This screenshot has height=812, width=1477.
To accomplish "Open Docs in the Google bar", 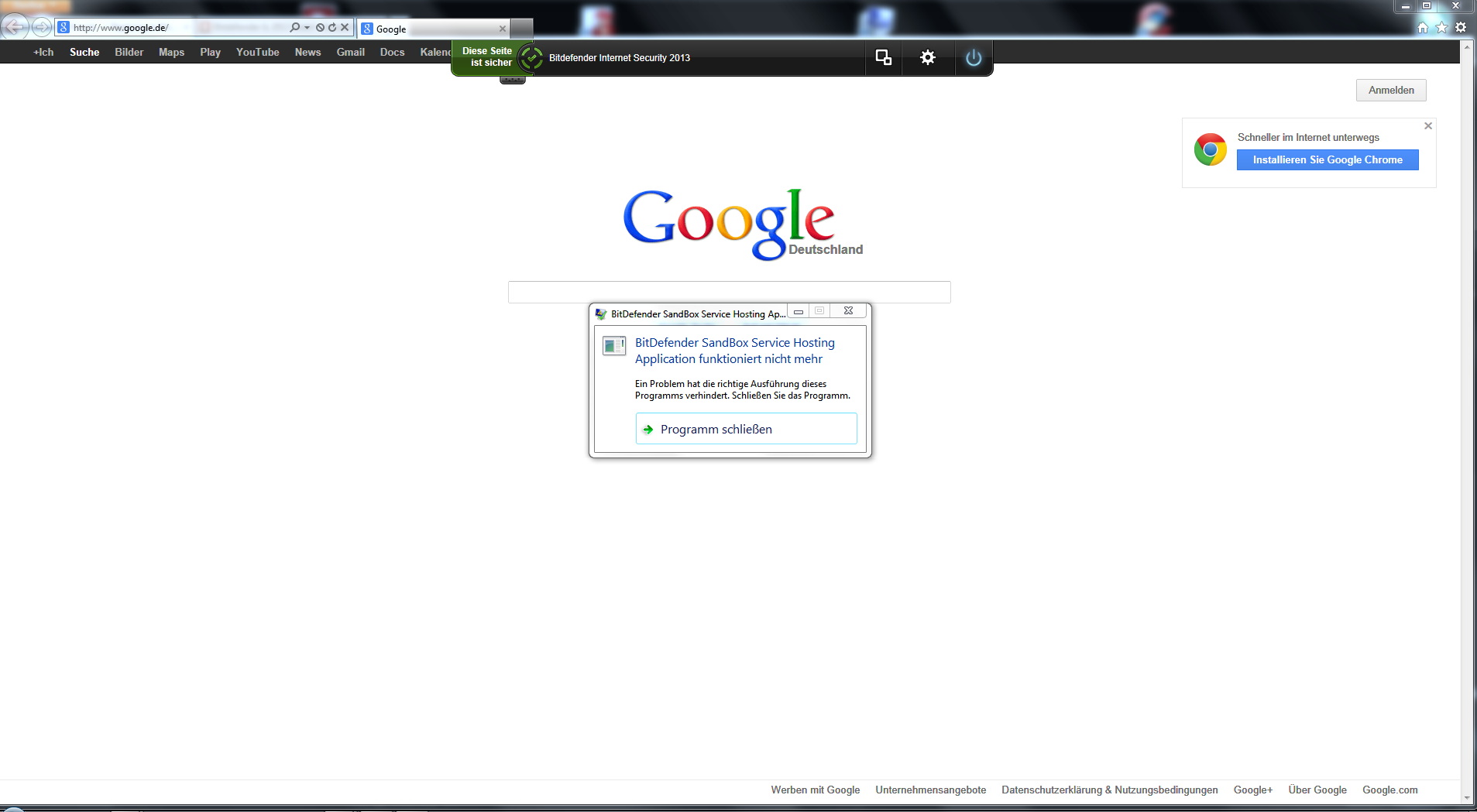I will pyautogui.click(x=392, y=52).
